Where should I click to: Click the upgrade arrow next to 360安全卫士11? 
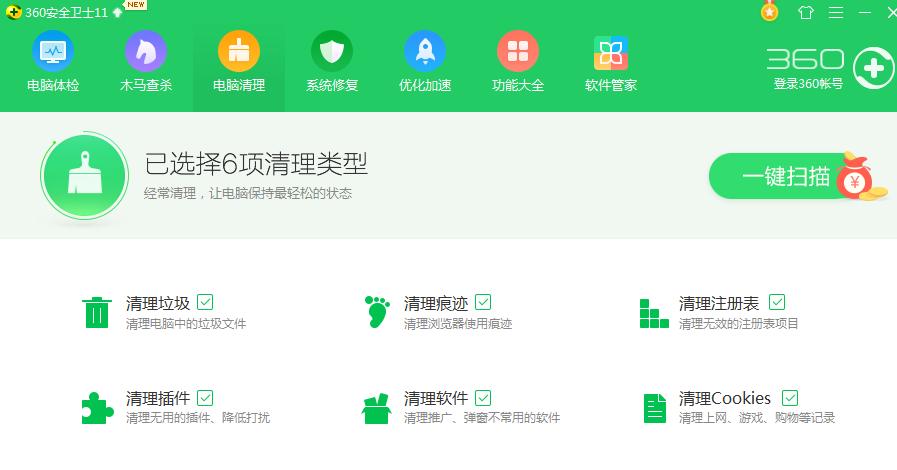pyautogui.click(x=117, y=13)
